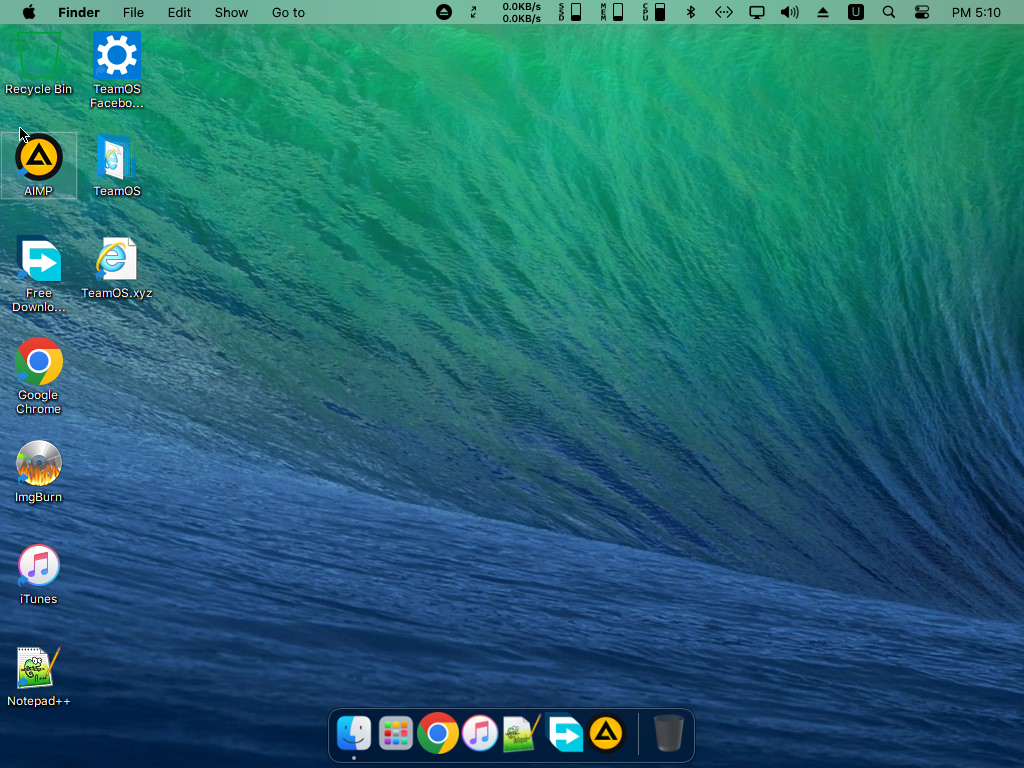1024x768 pixels.
Task: Open Finder from the dock
Action: click(354, 733)
